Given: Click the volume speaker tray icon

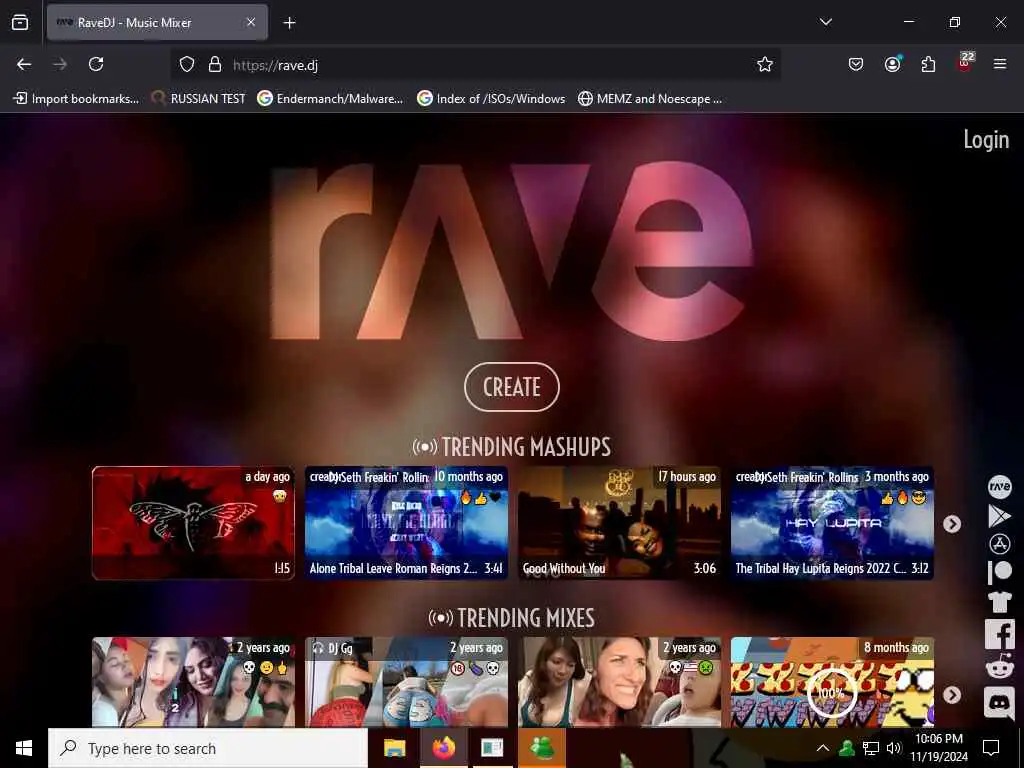Looking at the screenshot, I should (x=894, y=748).
